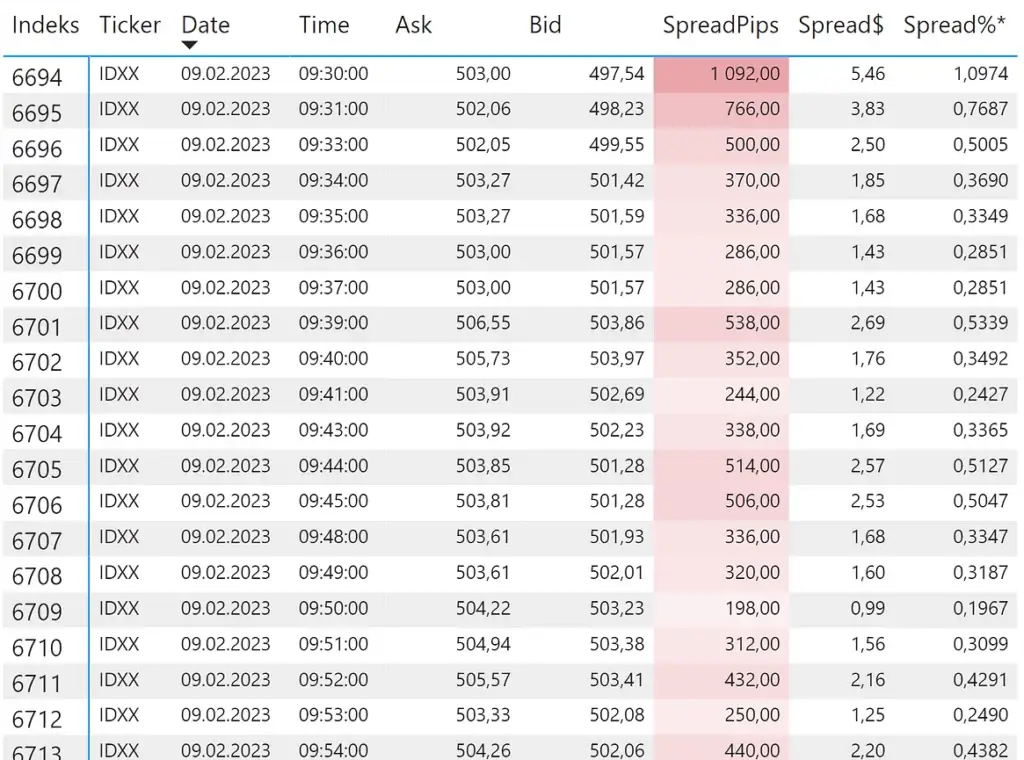Sort table by Indeks column header

click(46, 25)
